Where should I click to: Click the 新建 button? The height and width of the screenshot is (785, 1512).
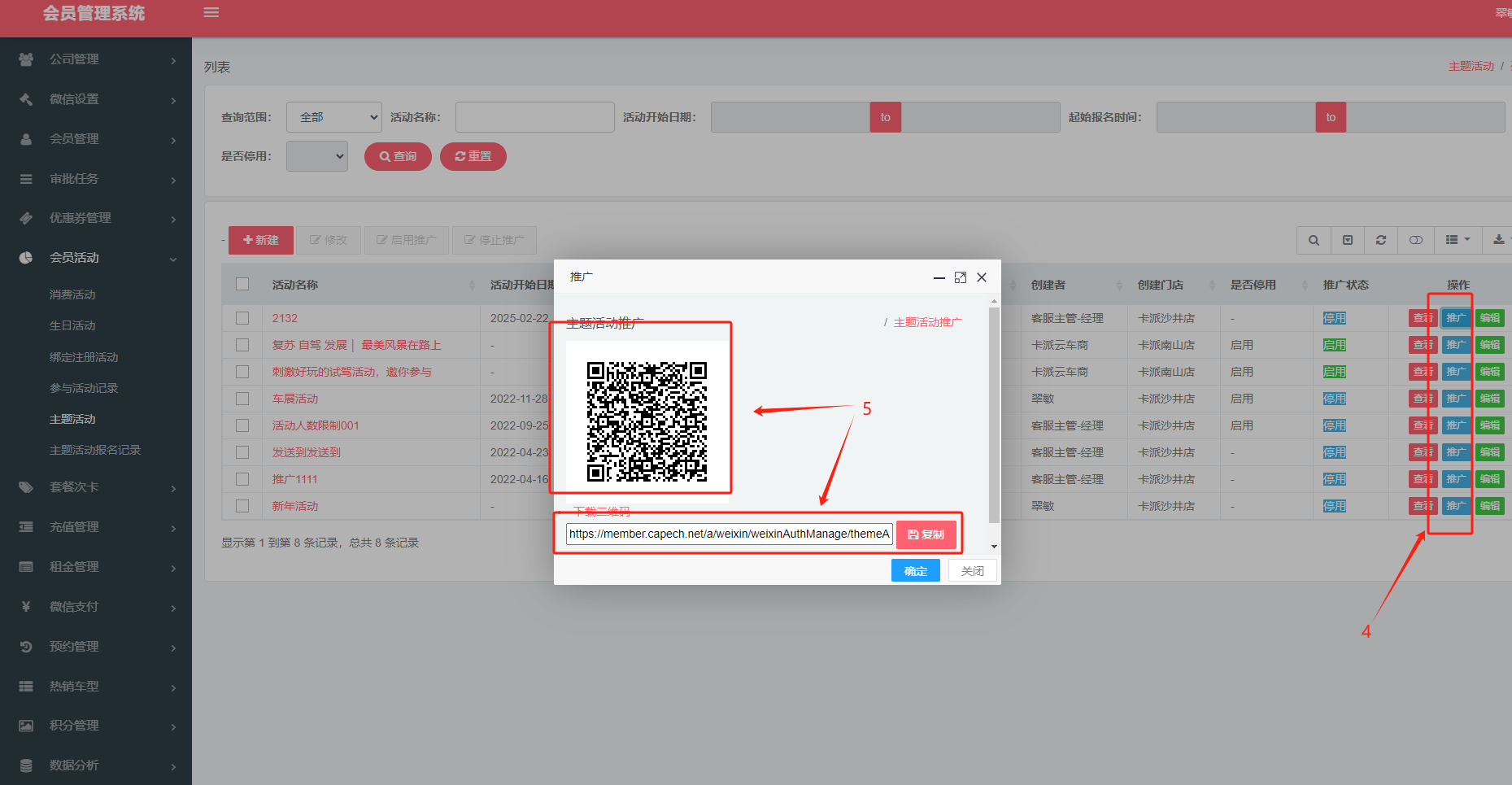pyautogui.click(x=261, y=240)
